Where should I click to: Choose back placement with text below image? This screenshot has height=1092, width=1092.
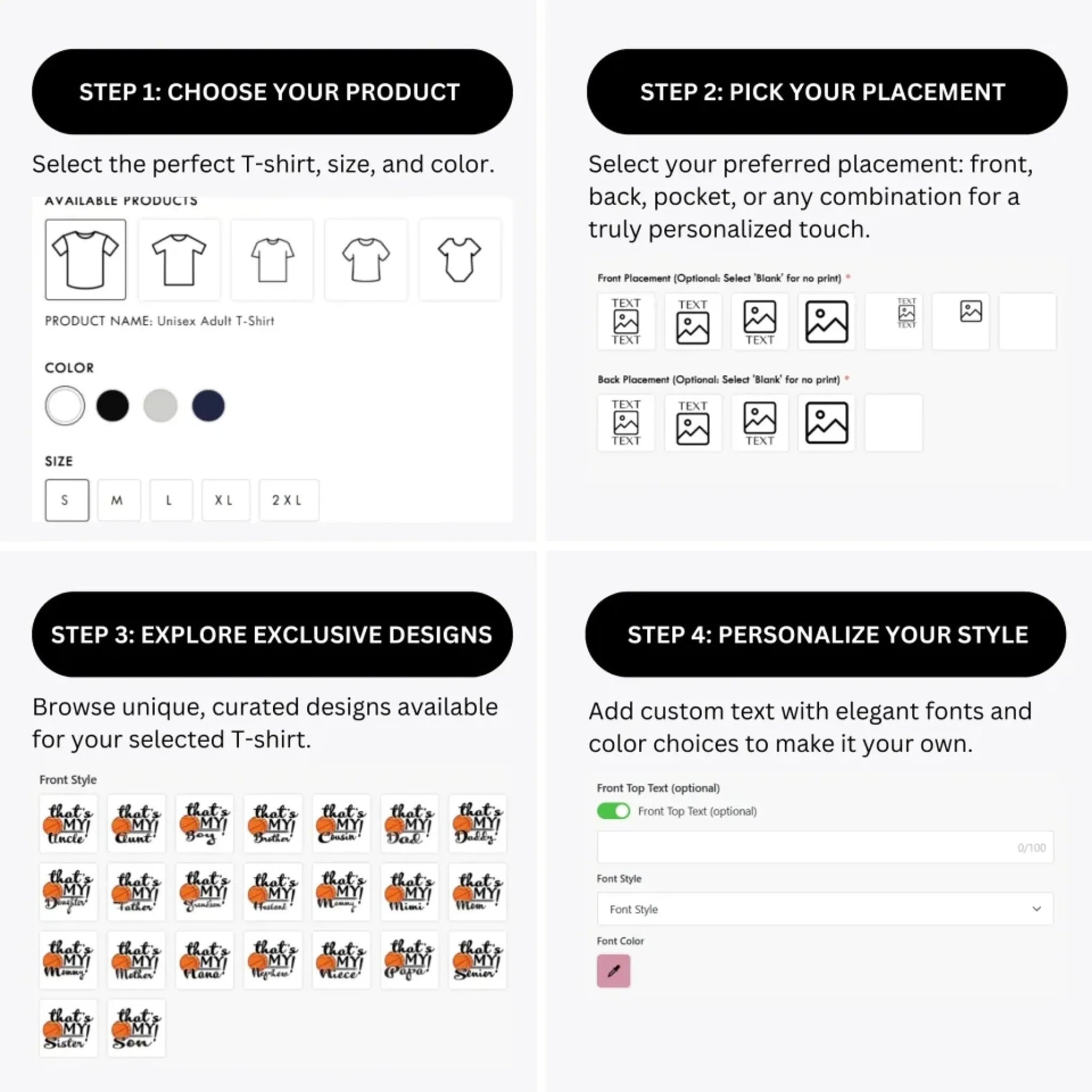(x=760, y=423)
